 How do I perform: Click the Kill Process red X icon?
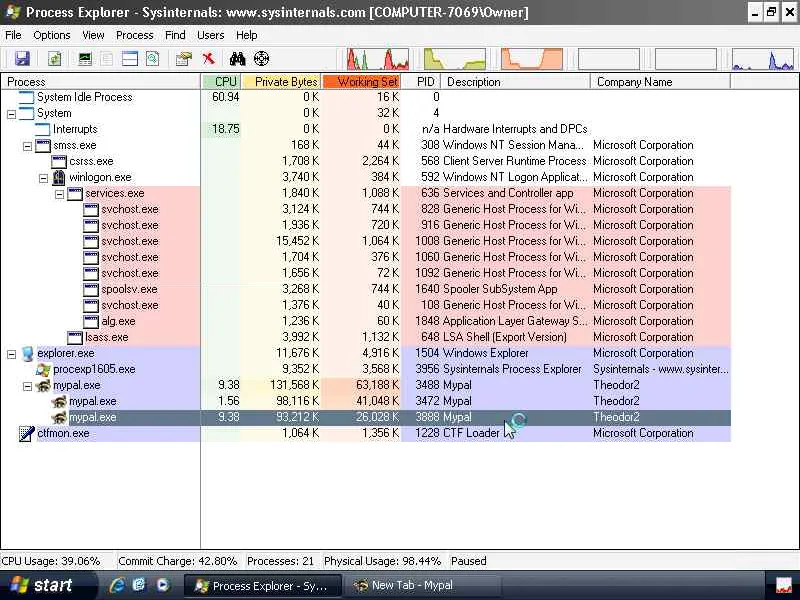tap(209, 59)
